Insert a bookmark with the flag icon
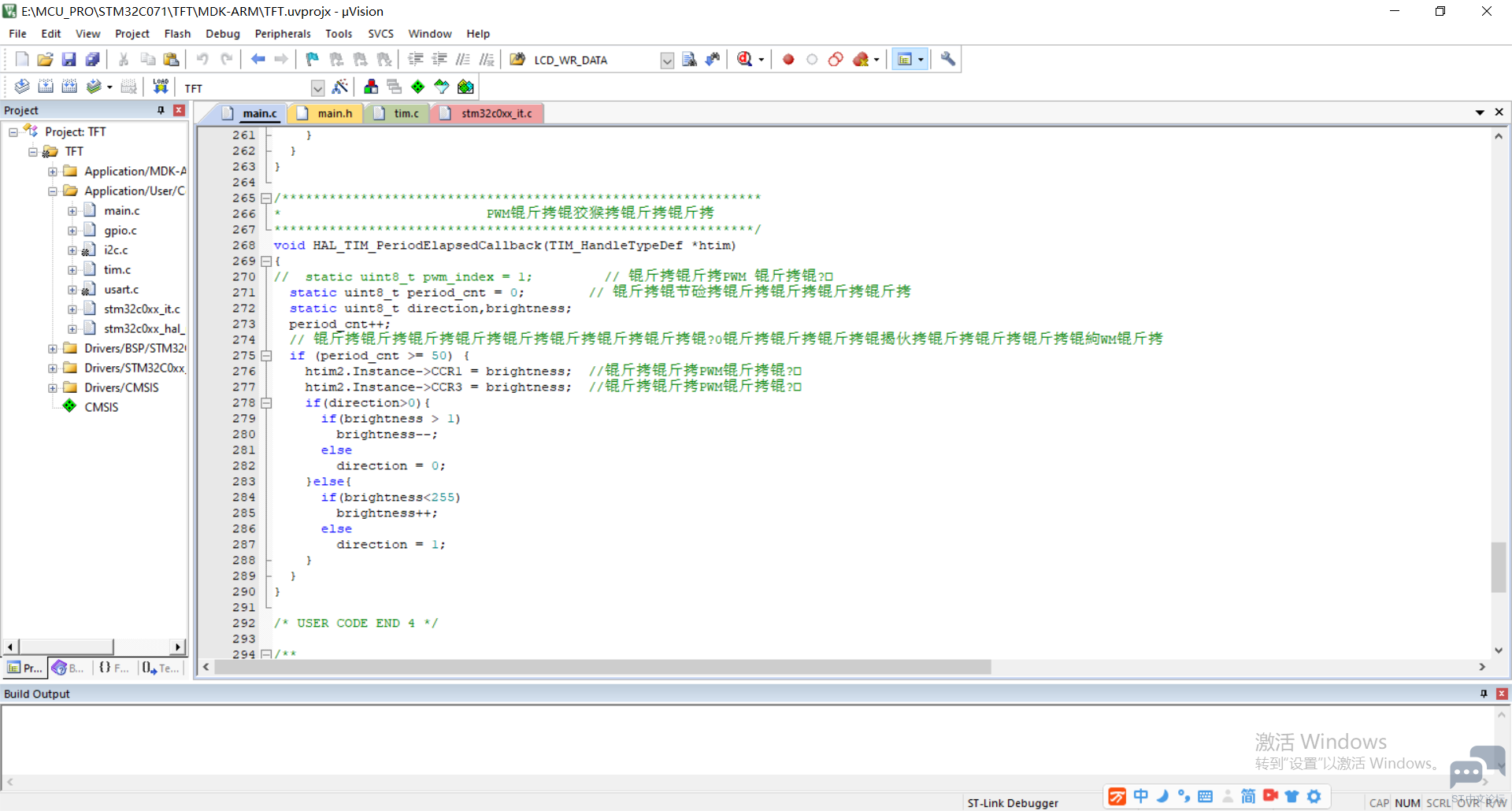Viewport: 1512px width, 811px height. click(313, 59)
